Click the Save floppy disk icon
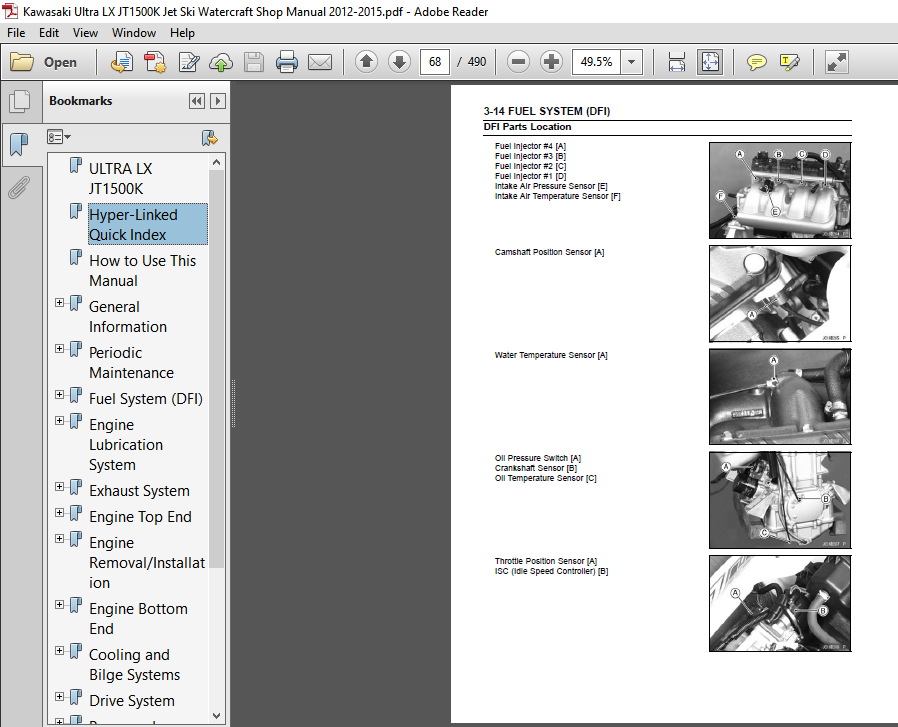This screenshot has width=898, height=727. [x=254, y=62]
